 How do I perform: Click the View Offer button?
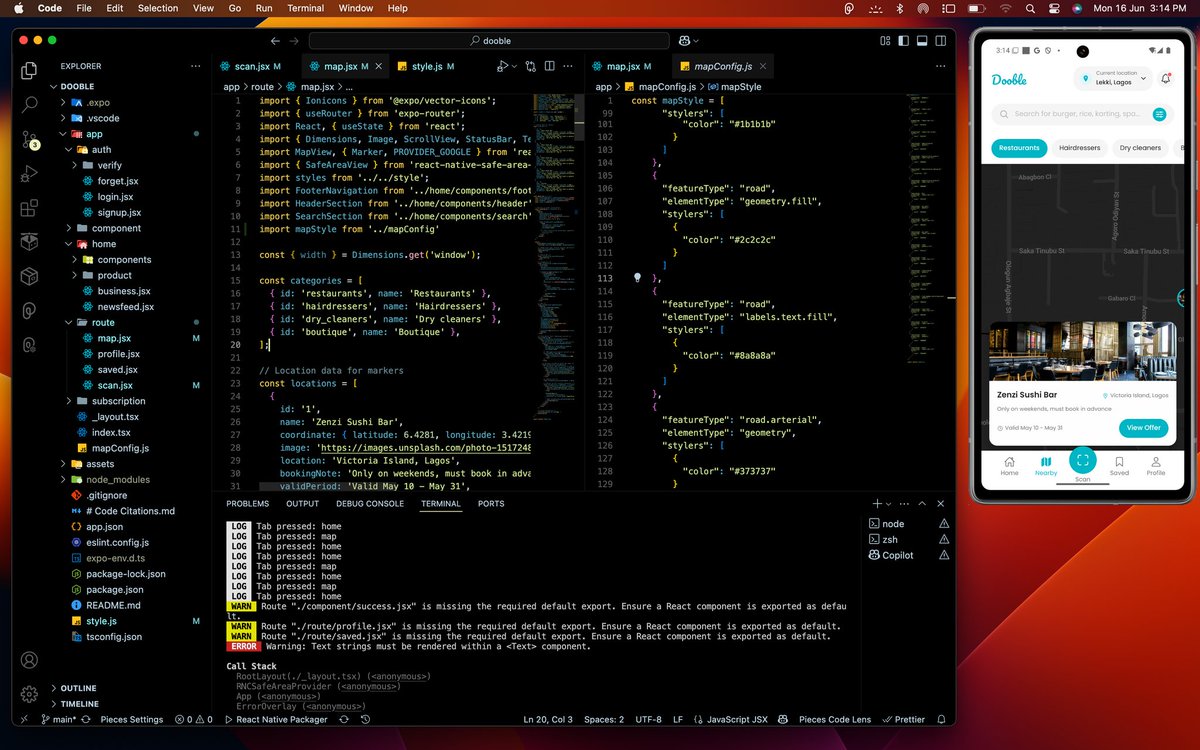point(1143,428)
